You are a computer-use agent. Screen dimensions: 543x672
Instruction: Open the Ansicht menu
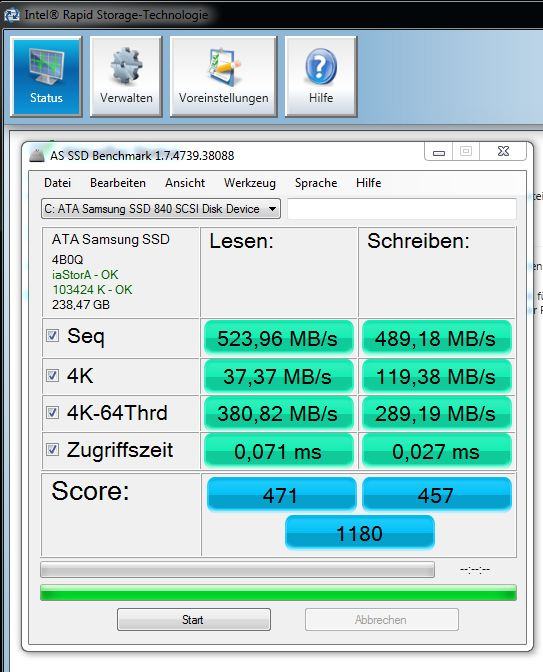tap(185, 183)
